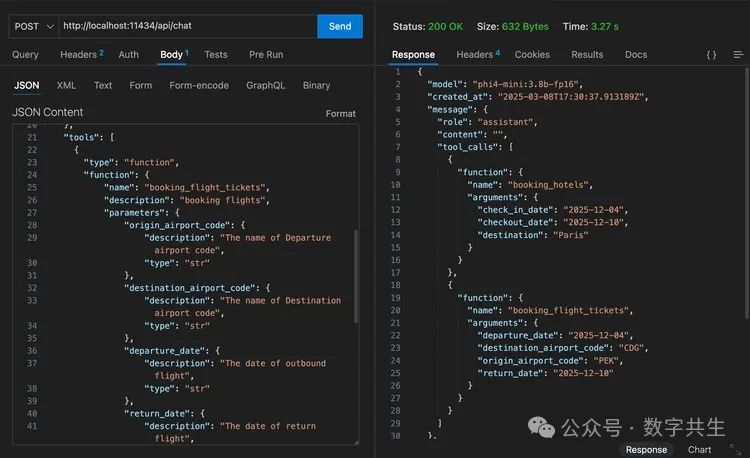Click the "PEK" origin airport code value

[x=606, y=360]
